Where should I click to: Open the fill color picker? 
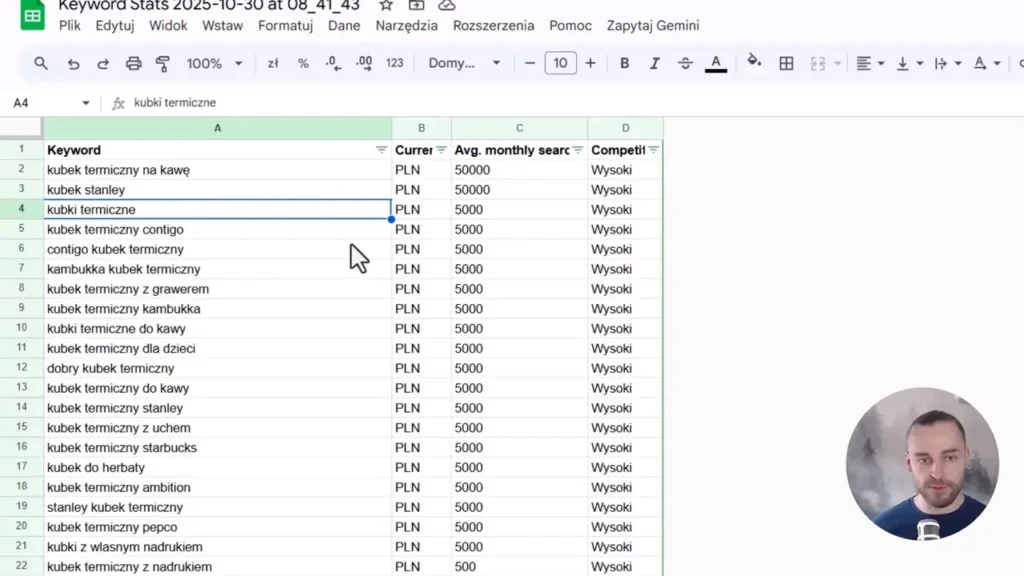click(x=754, y=62)
